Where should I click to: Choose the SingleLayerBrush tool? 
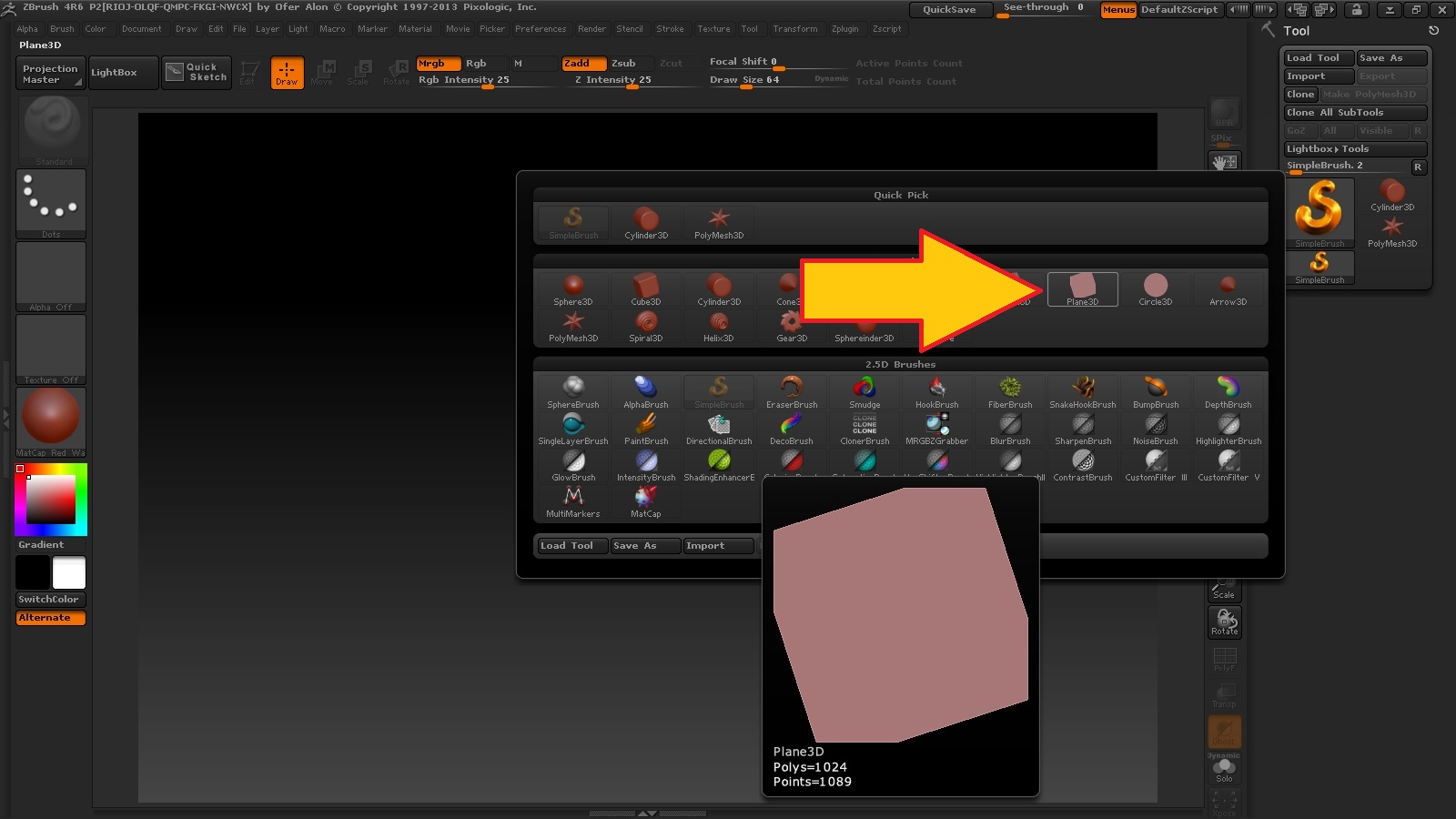tap(573, 429)
